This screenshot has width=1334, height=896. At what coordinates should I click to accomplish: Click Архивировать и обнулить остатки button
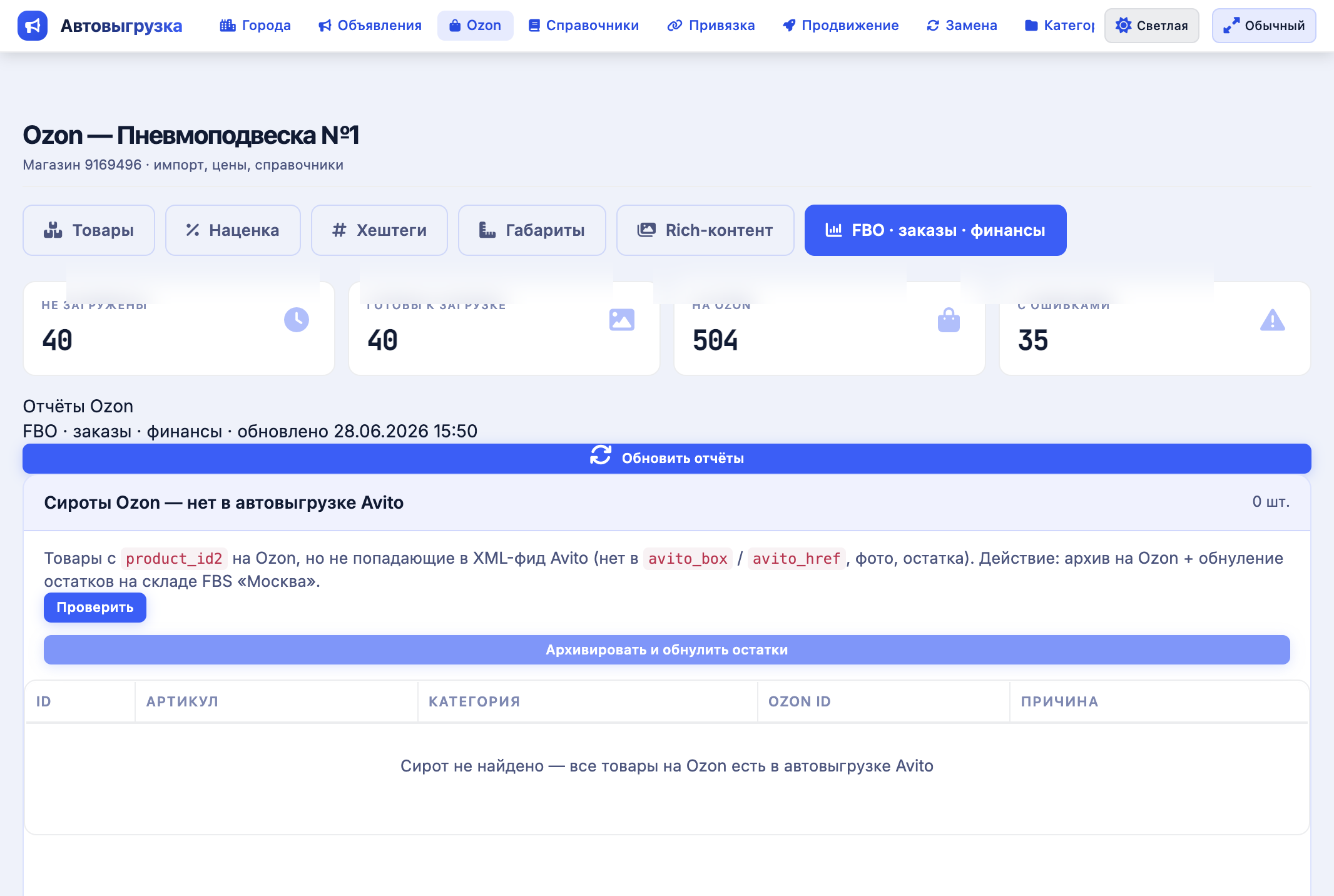667,650
